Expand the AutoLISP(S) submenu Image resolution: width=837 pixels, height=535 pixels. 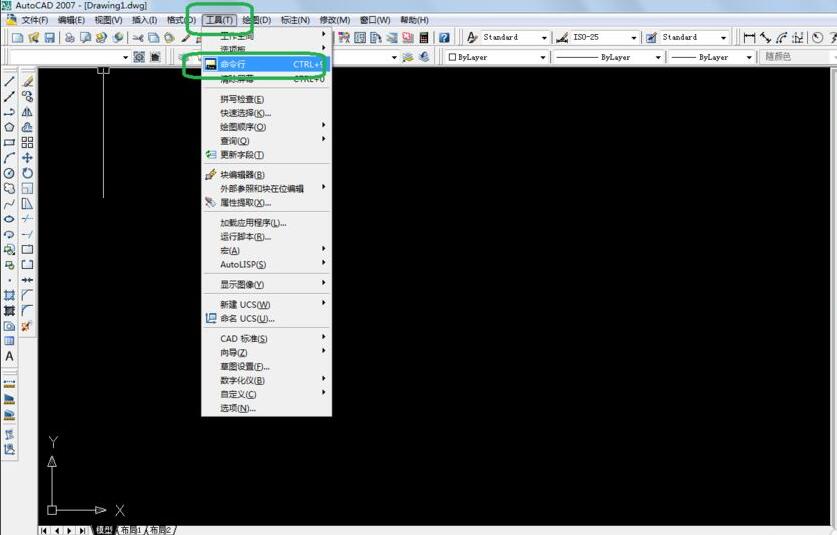pos(266,264)
